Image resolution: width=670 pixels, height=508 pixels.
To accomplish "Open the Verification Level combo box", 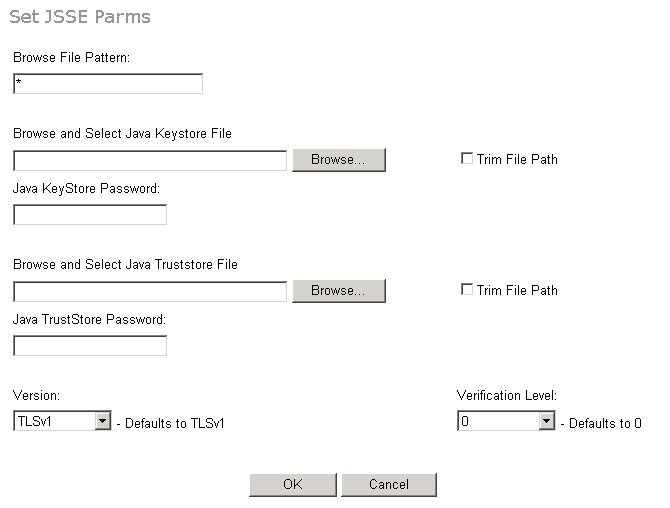I will tap(497, 422).
